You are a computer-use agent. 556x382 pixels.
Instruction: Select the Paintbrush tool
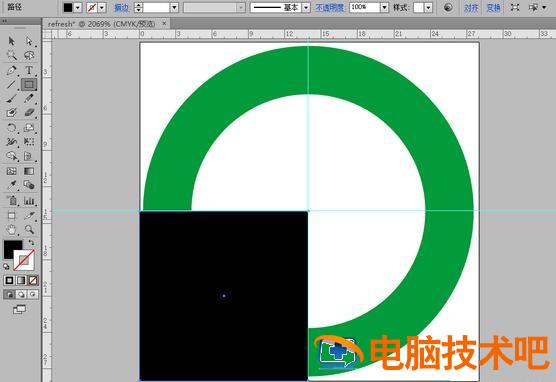tap(11, 99)
